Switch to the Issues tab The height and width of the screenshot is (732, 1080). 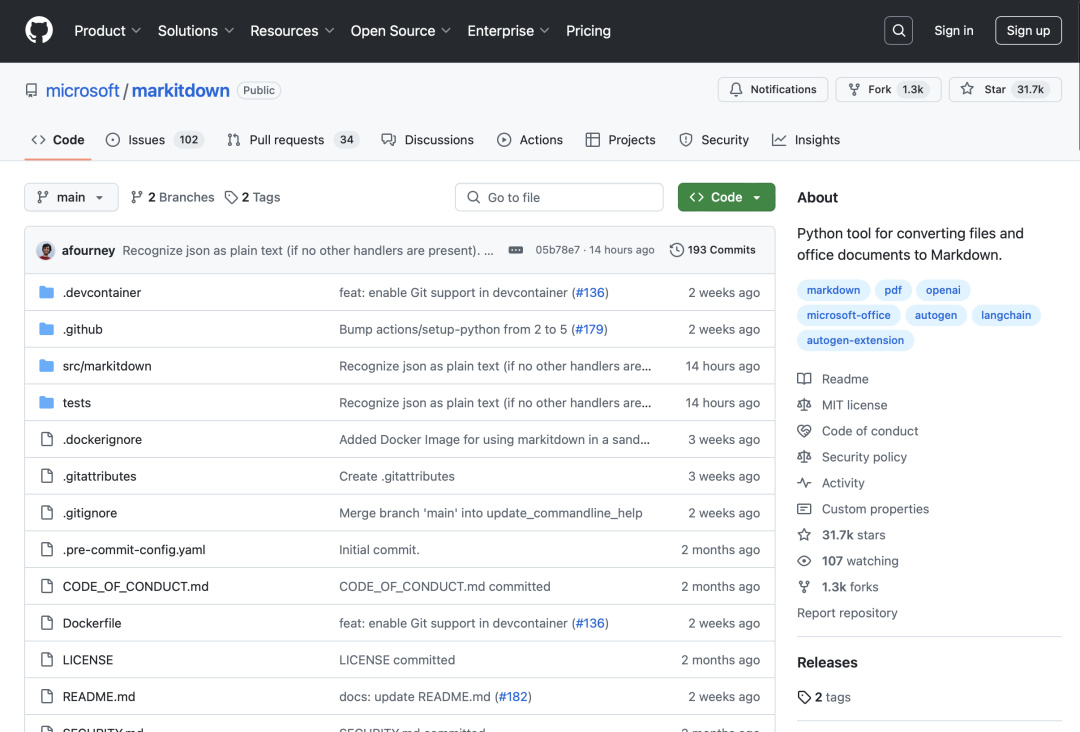pos(154,140)
